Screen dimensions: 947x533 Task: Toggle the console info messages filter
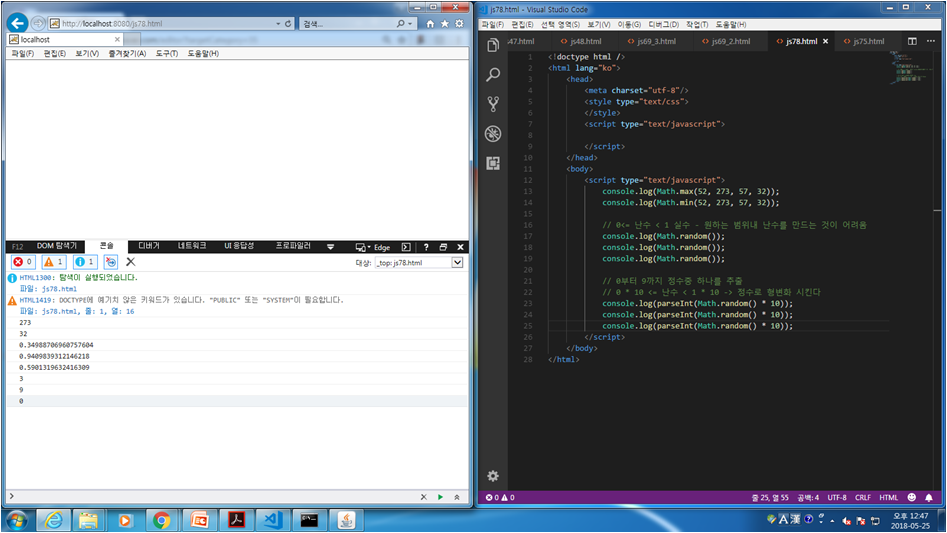point(85,261)
